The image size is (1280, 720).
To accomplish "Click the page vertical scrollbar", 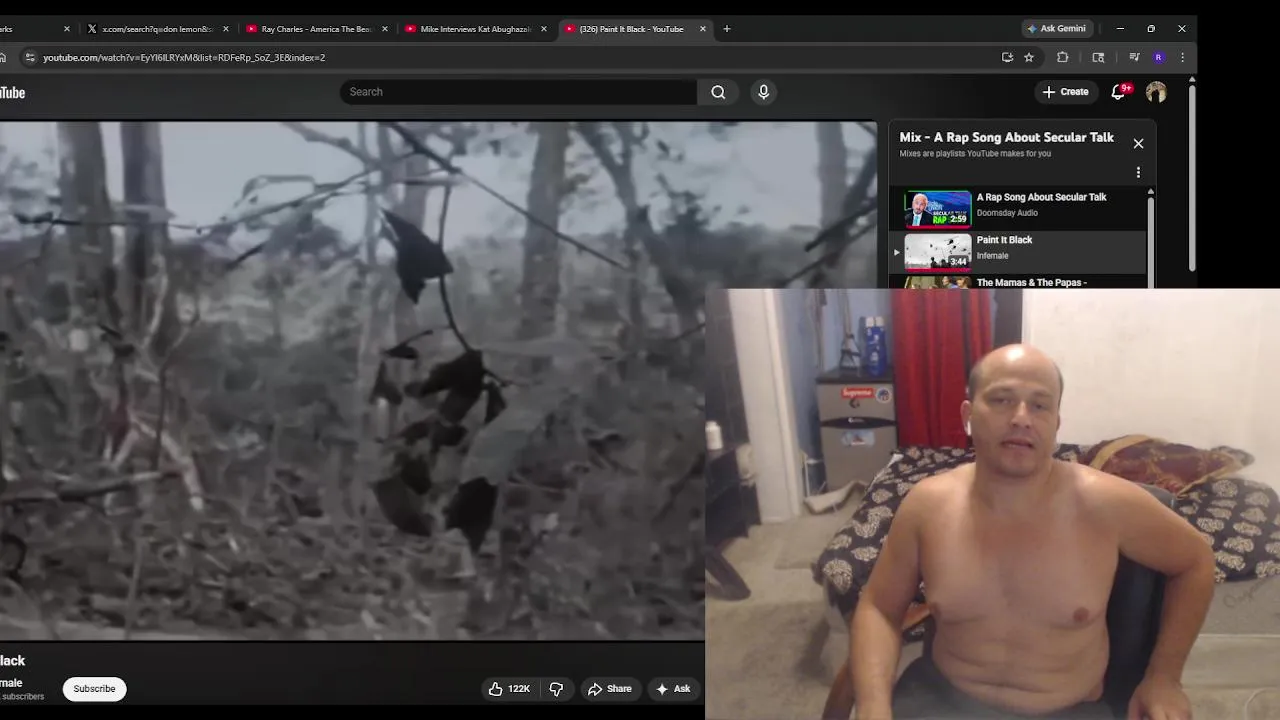I will click(1191, 177).
